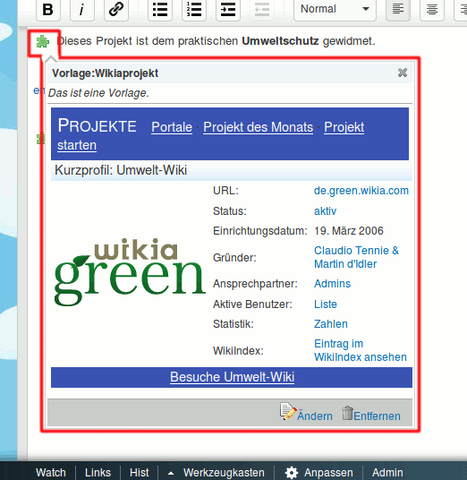Align text to the left
The width and height of the screenshot is (467, 480).
pos(398,10)
